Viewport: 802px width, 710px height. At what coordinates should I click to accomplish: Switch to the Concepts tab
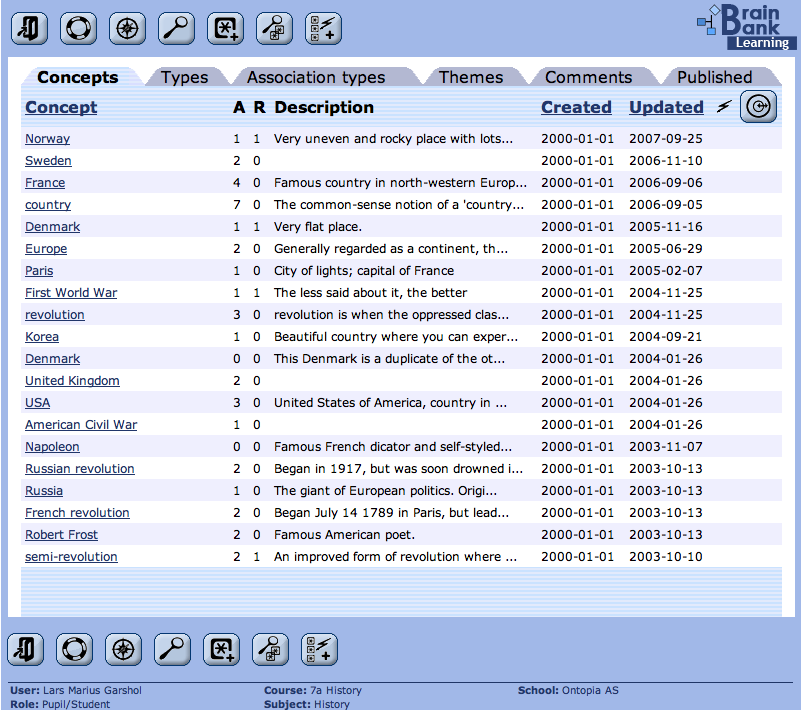coord(78,77)
